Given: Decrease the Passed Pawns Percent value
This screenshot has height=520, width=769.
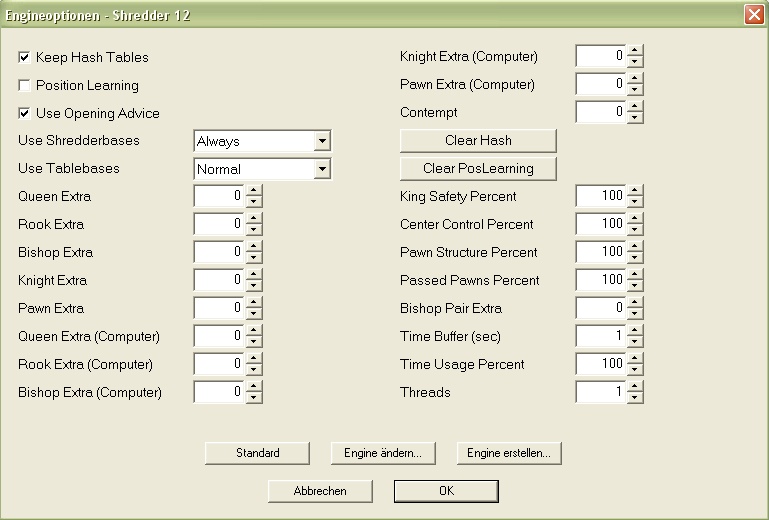Looking at the screenshot, I should pos(635,286).
